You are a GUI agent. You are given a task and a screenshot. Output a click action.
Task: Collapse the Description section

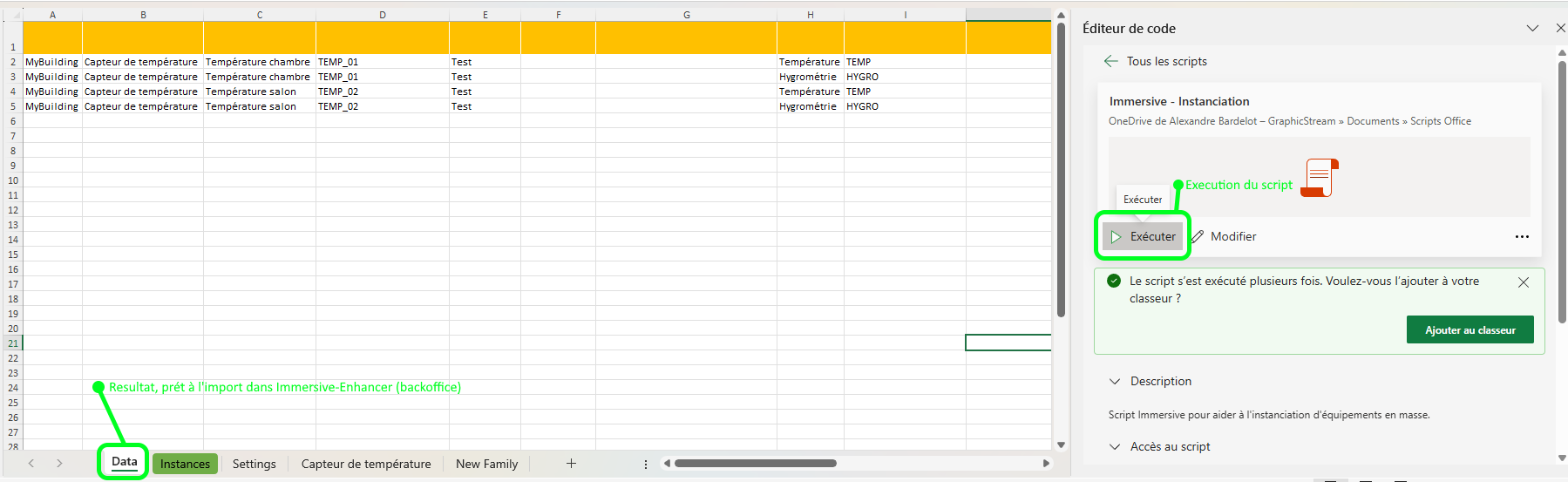point(1115,382)
